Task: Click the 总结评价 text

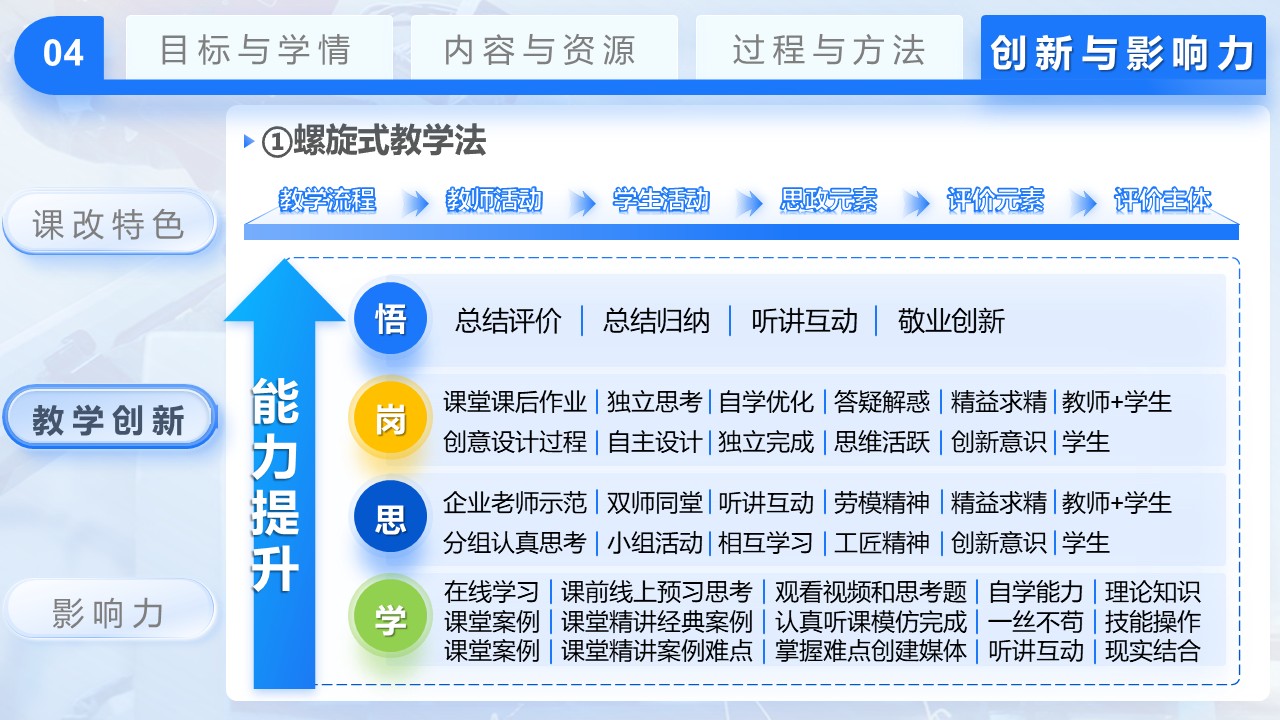Action: click(508, 321)
